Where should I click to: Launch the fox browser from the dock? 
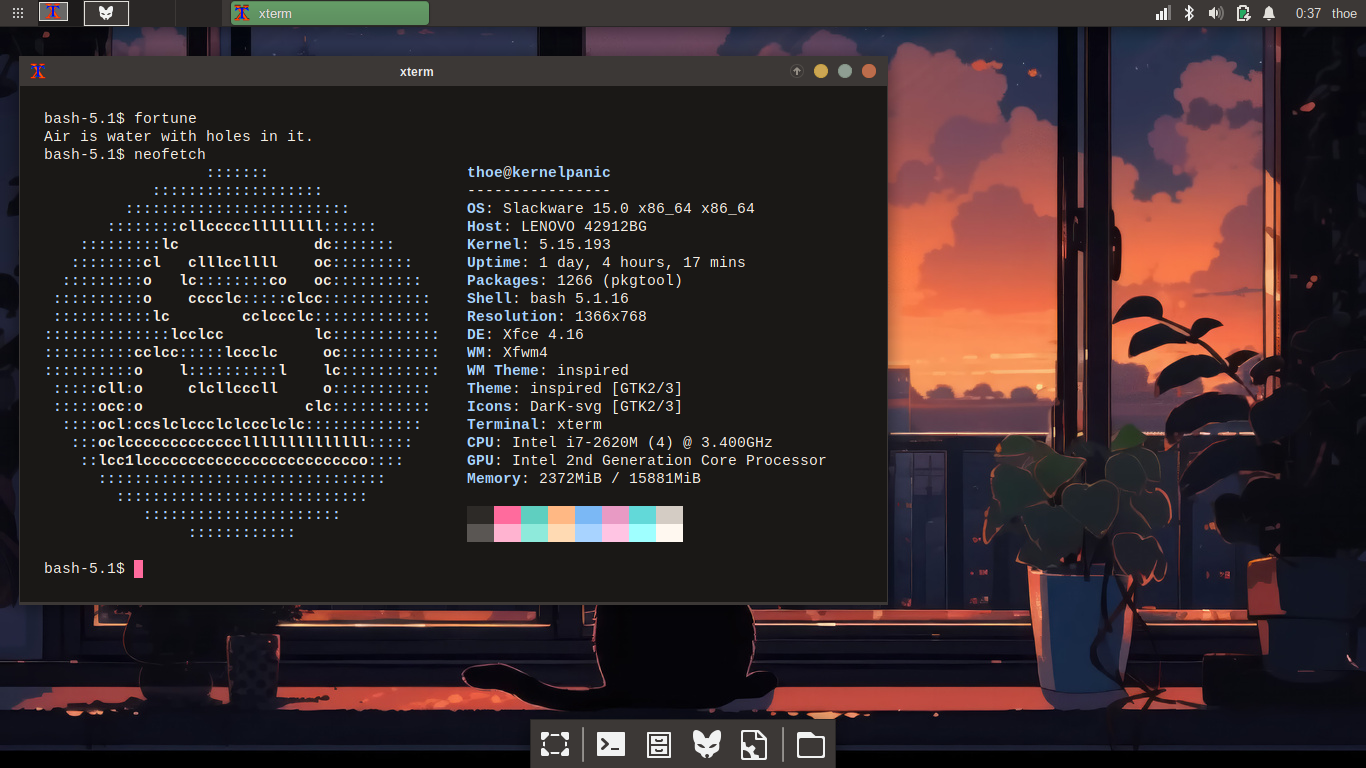click(x=707, y=744)
